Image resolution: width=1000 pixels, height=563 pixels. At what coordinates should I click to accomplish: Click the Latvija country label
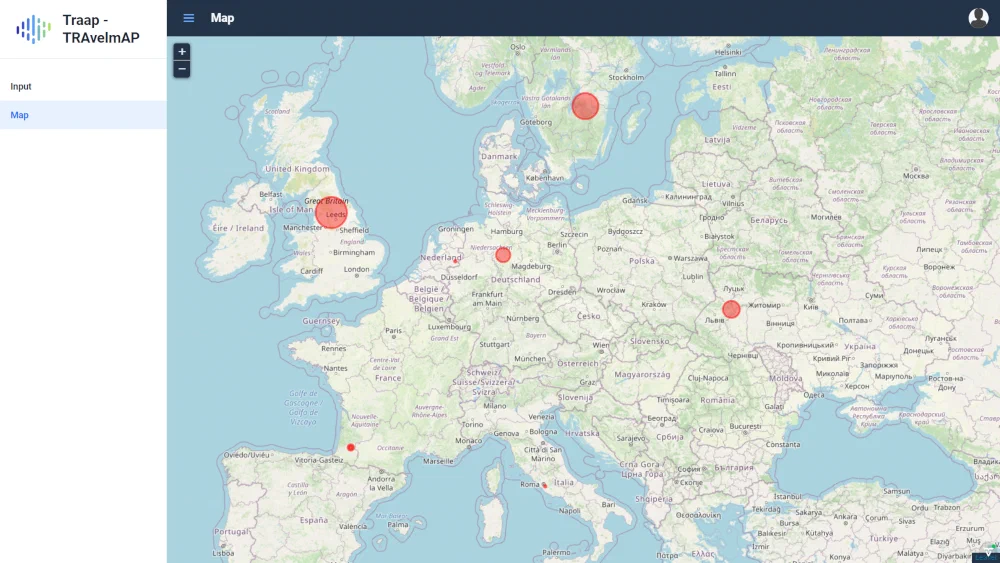pos(717,140)
